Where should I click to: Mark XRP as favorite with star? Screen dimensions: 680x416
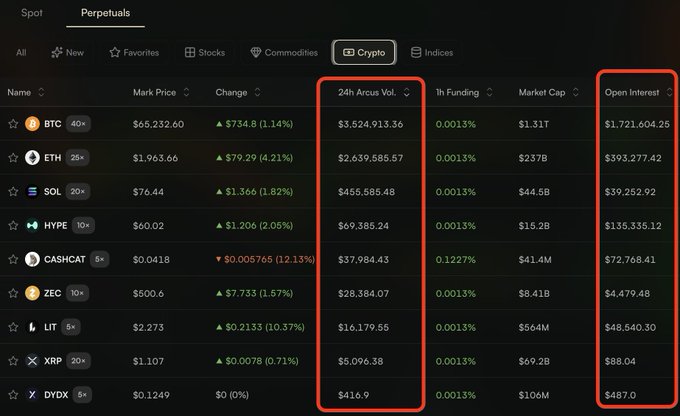point(13,361)
